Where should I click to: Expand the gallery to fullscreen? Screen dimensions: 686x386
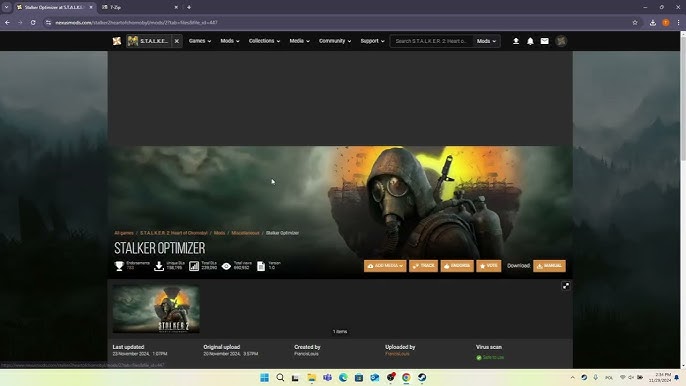566,286
